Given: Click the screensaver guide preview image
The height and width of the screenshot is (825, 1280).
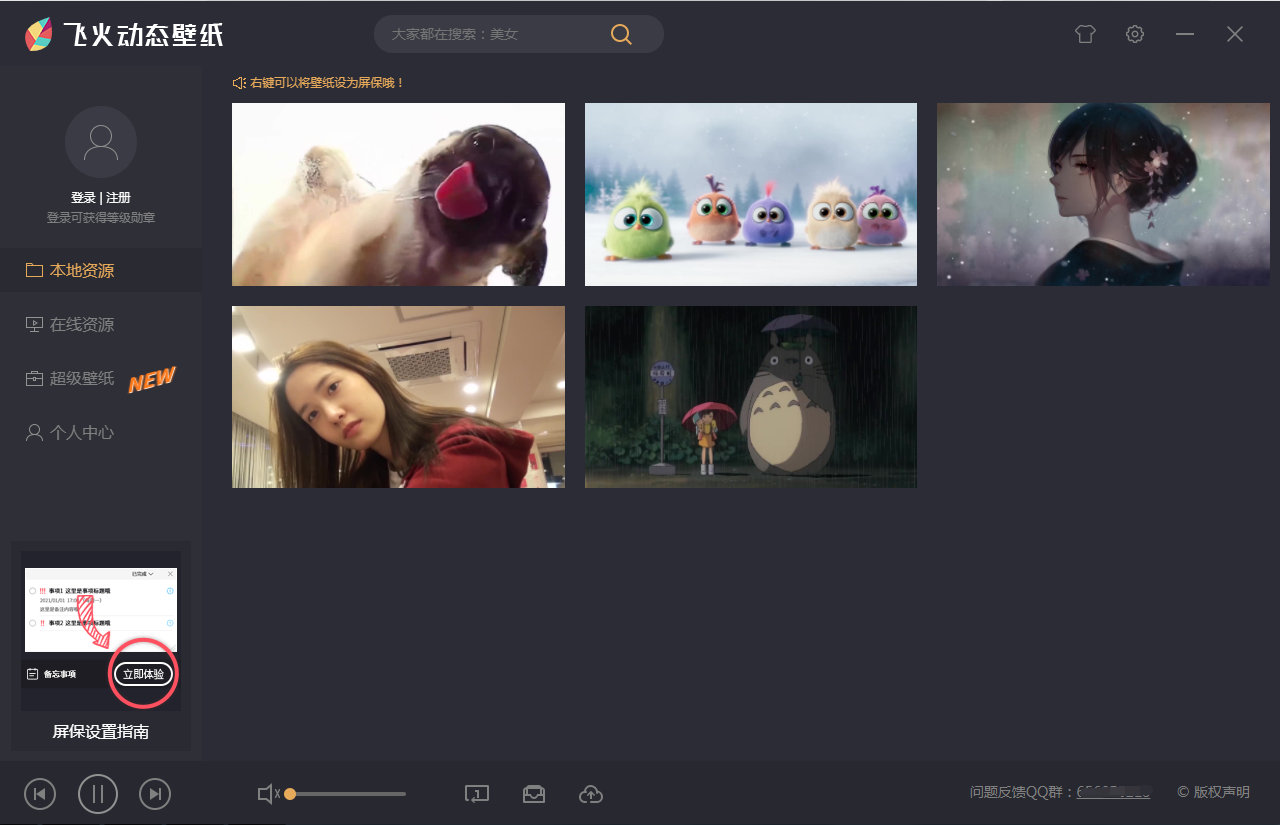Looking at the screenshot, I should tap(101, 630).
